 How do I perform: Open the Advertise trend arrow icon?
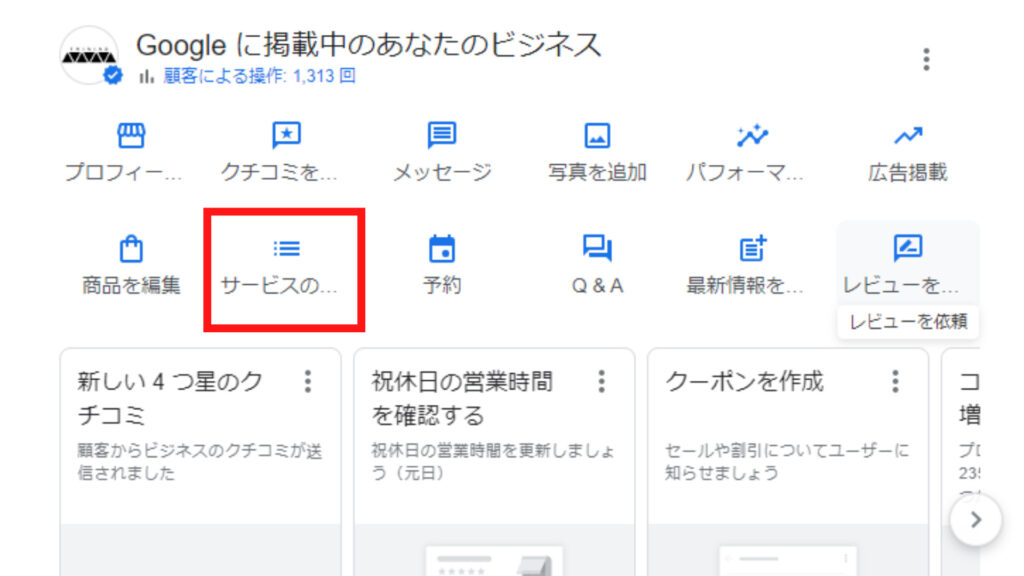point(908,135)
